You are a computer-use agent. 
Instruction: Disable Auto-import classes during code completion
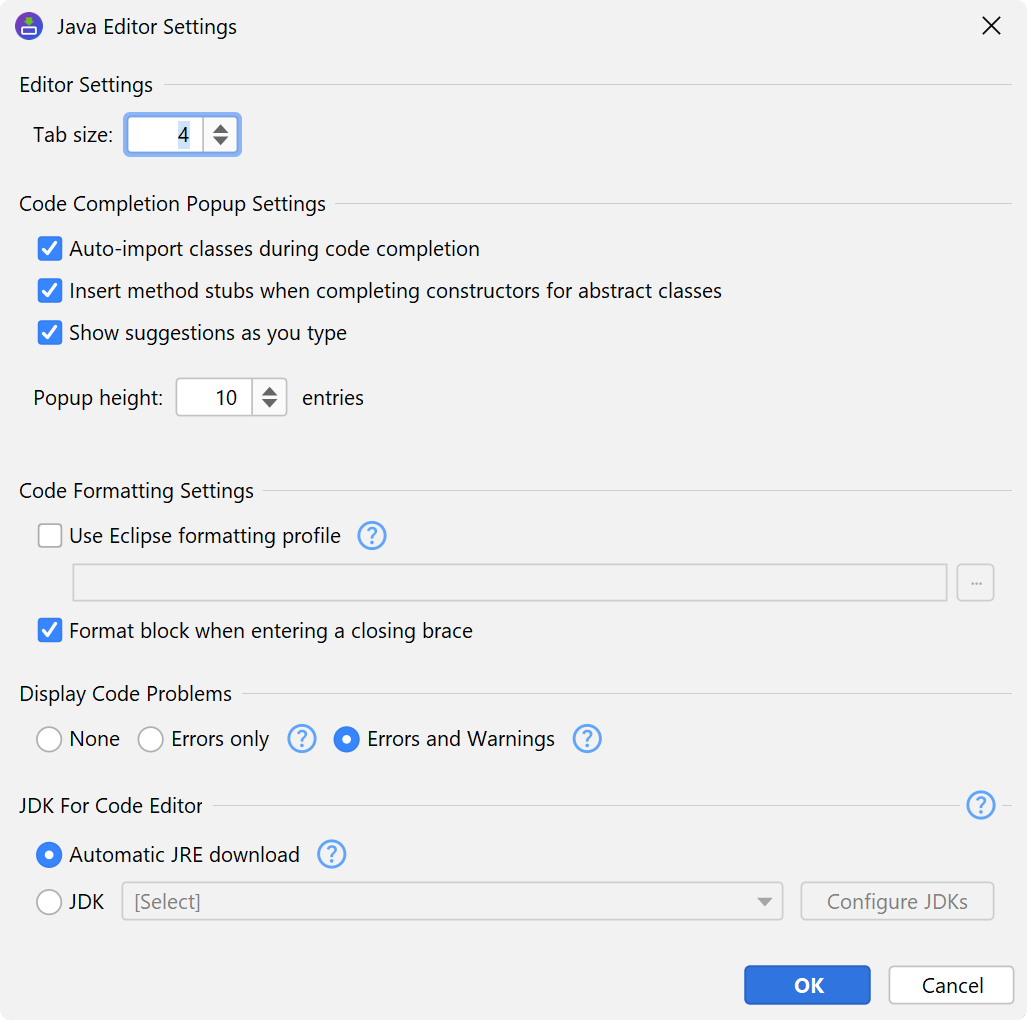(50, 249)
